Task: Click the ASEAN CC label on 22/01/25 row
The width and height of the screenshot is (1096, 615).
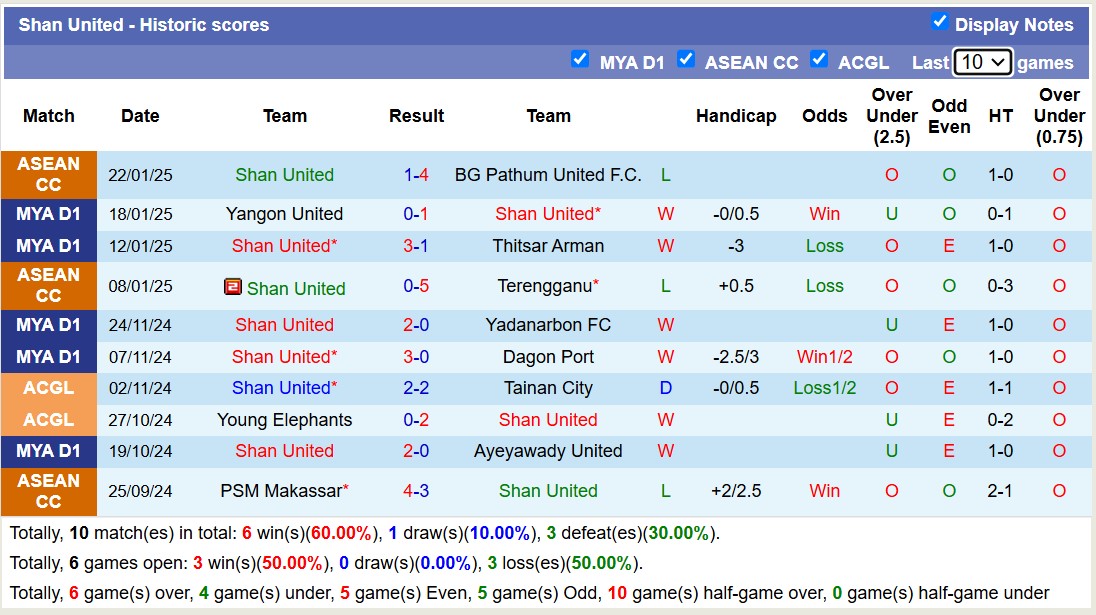Action: [x=49, y=175]
